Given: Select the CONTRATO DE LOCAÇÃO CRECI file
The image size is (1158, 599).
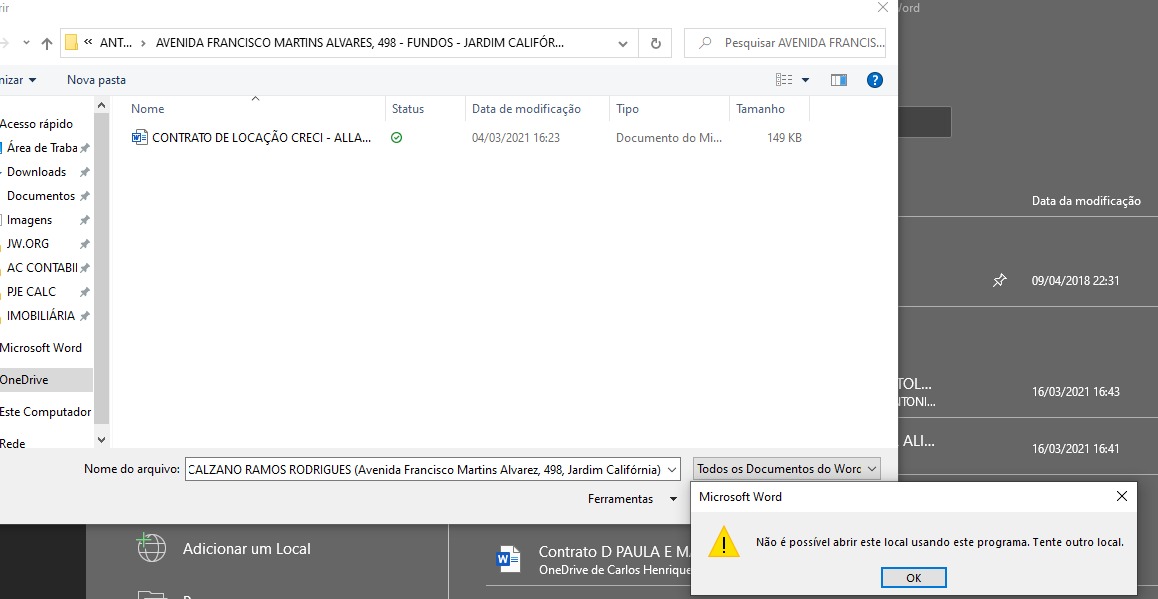Looking at the screenshot, I should (x=261, y=137).
